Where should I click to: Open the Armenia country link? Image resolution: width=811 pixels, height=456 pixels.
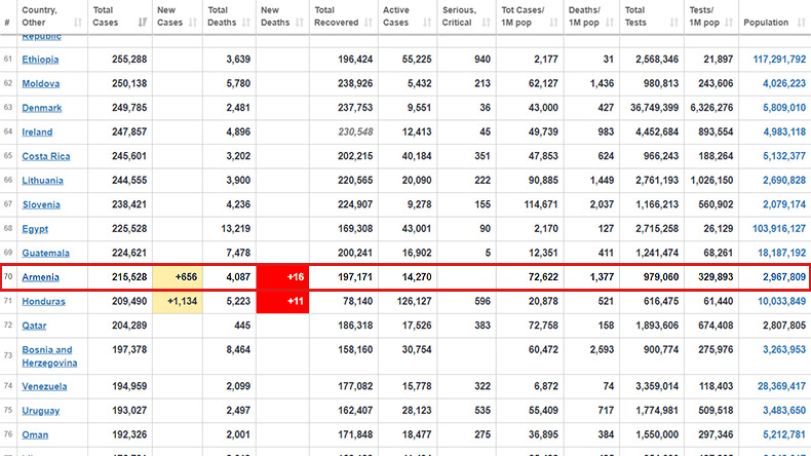[40, 277]
